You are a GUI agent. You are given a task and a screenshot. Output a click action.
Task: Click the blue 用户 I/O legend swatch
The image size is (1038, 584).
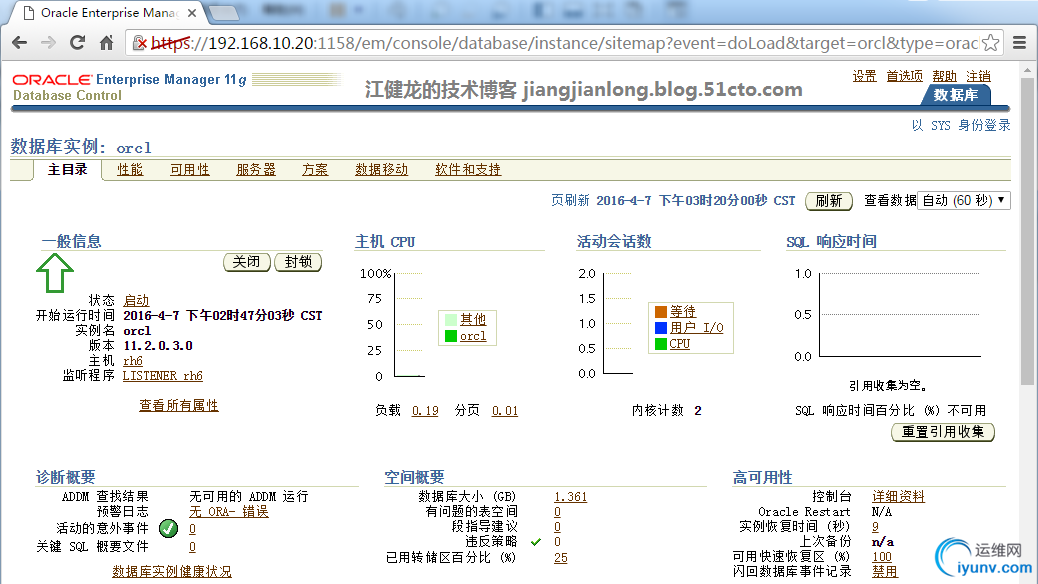tap(660, 328)
